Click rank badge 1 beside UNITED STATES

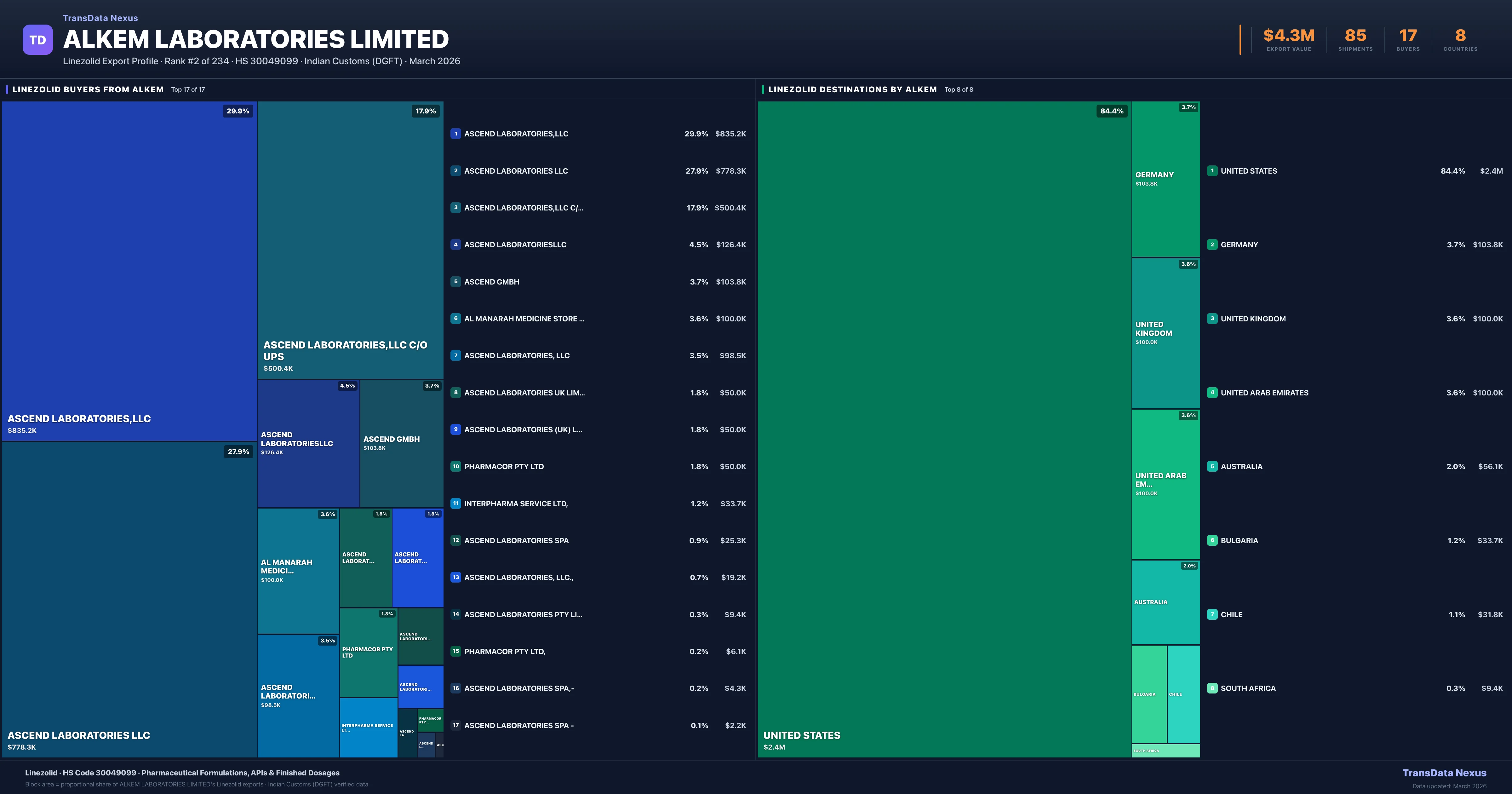click(x=1212, y=171)
